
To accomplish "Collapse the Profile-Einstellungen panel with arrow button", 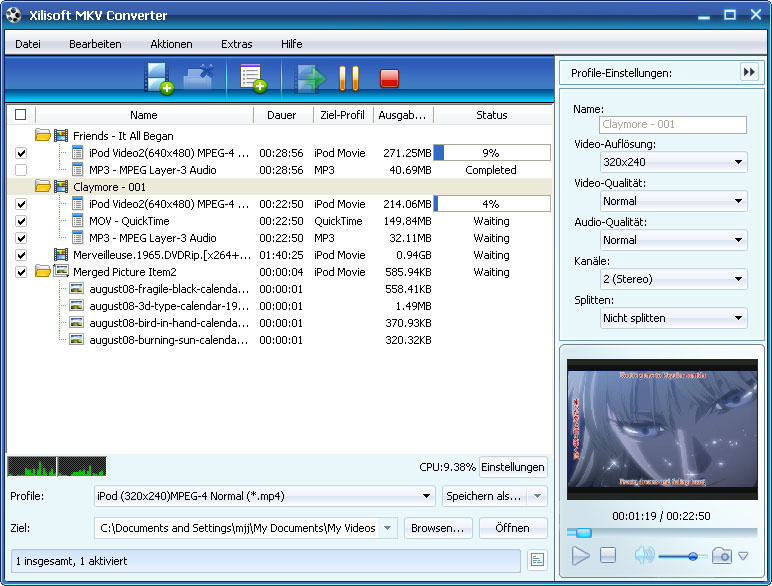I will (x=749, y=72).
